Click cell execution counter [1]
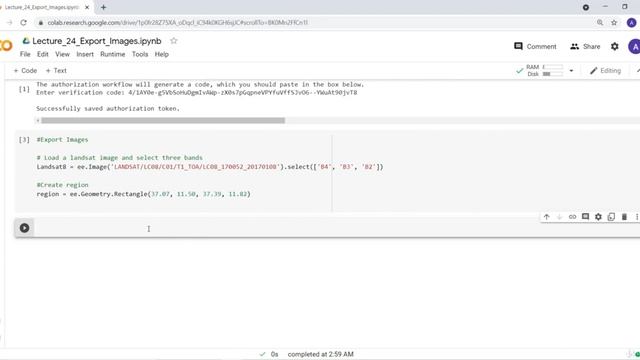 coord(24,89)
